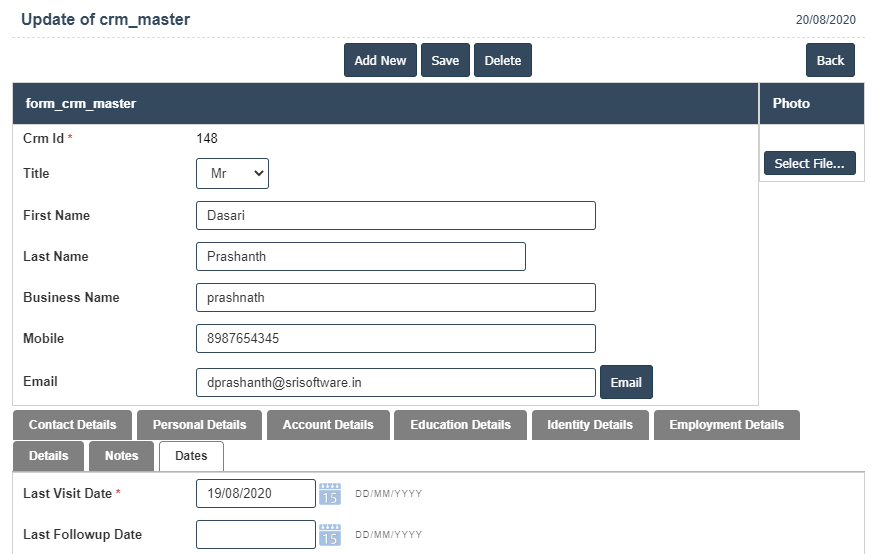Delete the current record

tap(503, 60)
